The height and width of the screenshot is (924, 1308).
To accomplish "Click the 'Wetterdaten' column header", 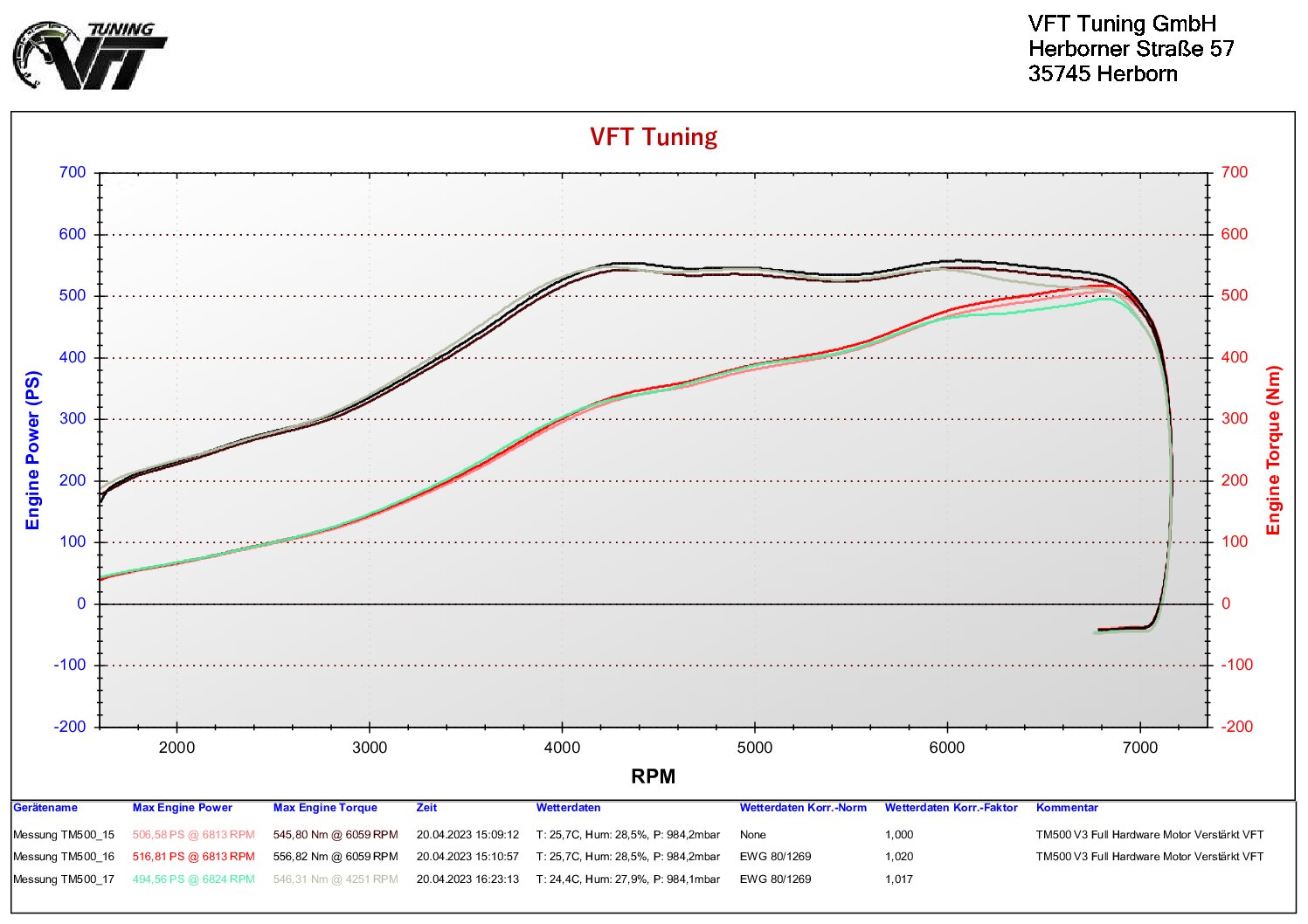I will [x=568, y=808].
